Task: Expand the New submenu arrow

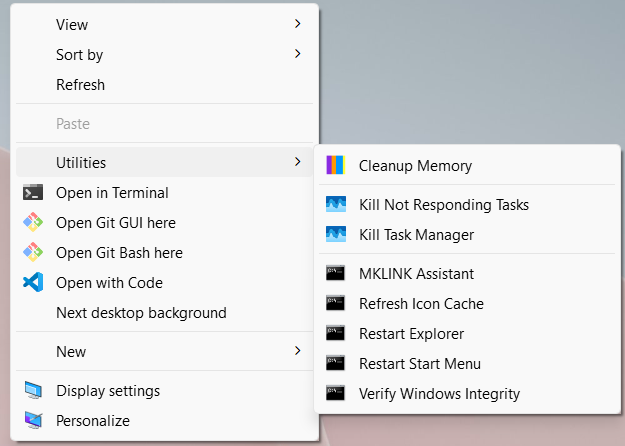Action: 297,351
